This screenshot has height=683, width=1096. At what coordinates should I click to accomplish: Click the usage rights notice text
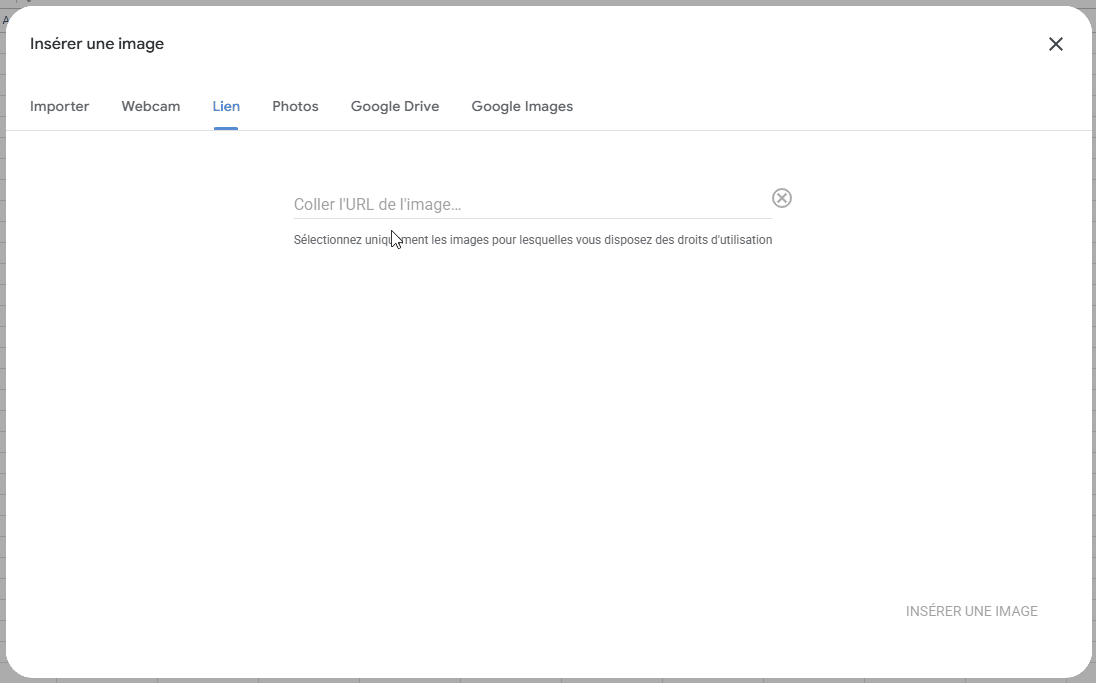533,240
